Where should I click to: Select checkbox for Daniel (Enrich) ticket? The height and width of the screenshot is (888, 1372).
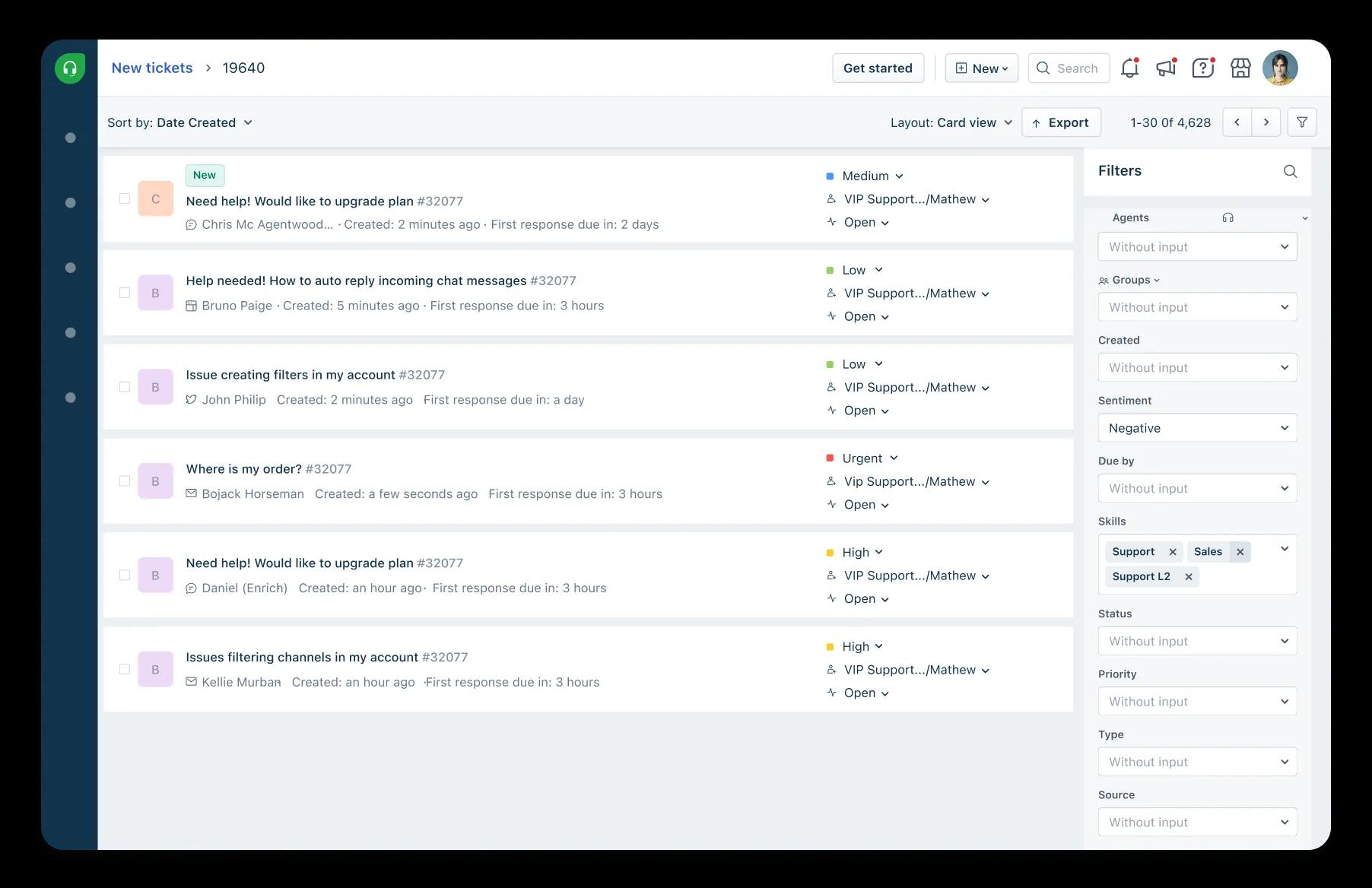pyautogui.click(x=125, y=576)
